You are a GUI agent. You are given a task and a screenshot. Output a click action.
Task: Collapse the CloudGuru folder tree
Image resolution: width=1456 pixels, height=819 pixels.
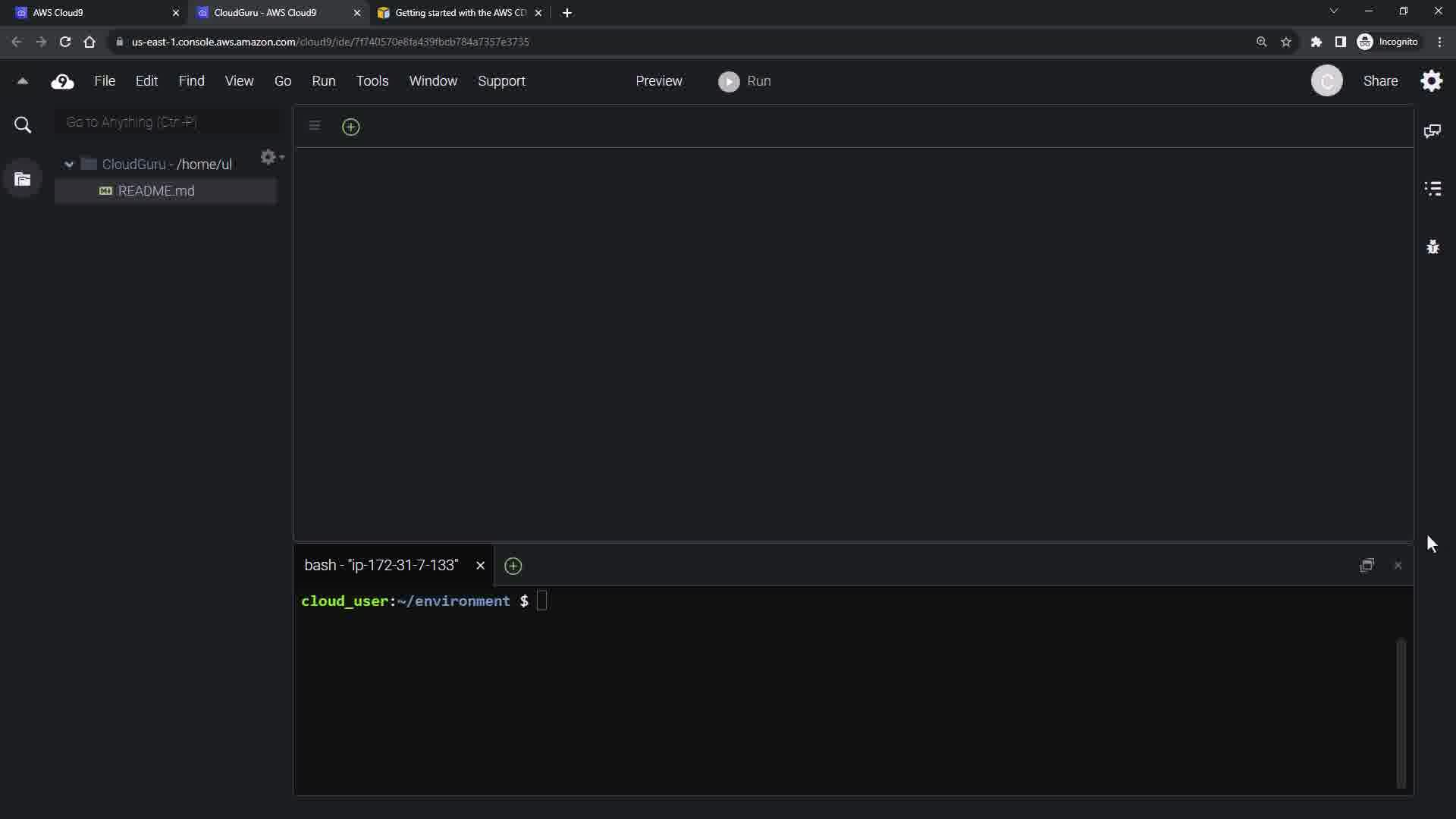point(69,165)
